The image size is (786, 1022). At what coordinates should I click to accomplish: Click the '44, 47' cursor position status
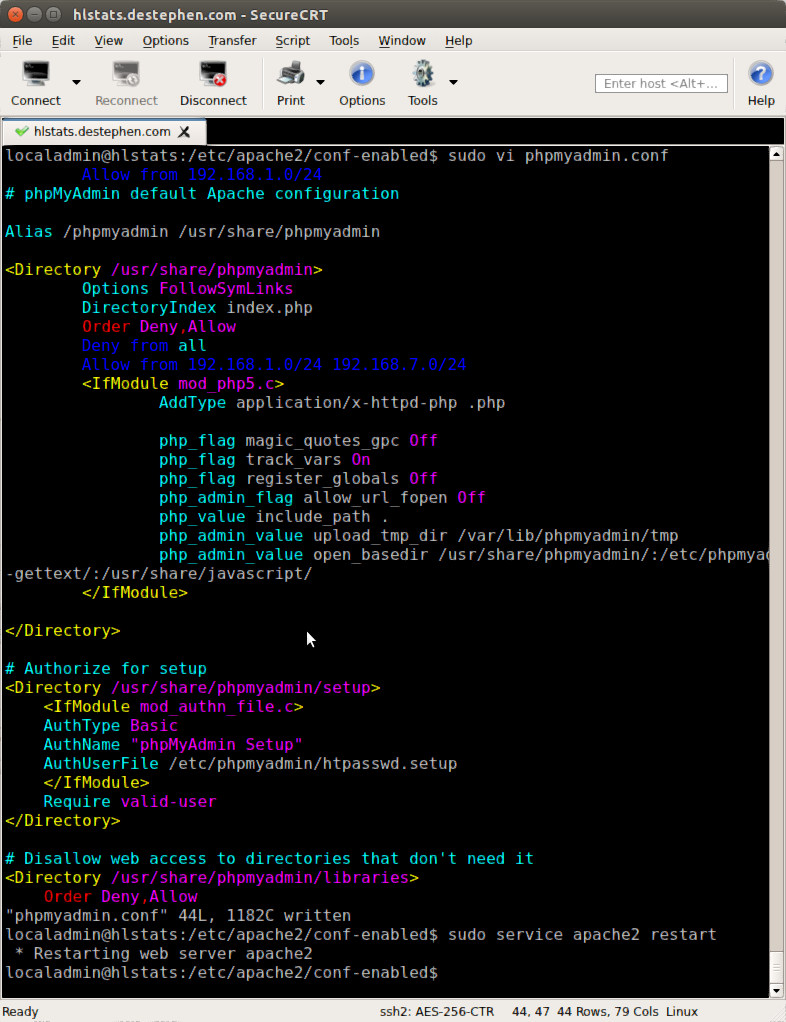pyautogui.click(x=531, y=1011)
